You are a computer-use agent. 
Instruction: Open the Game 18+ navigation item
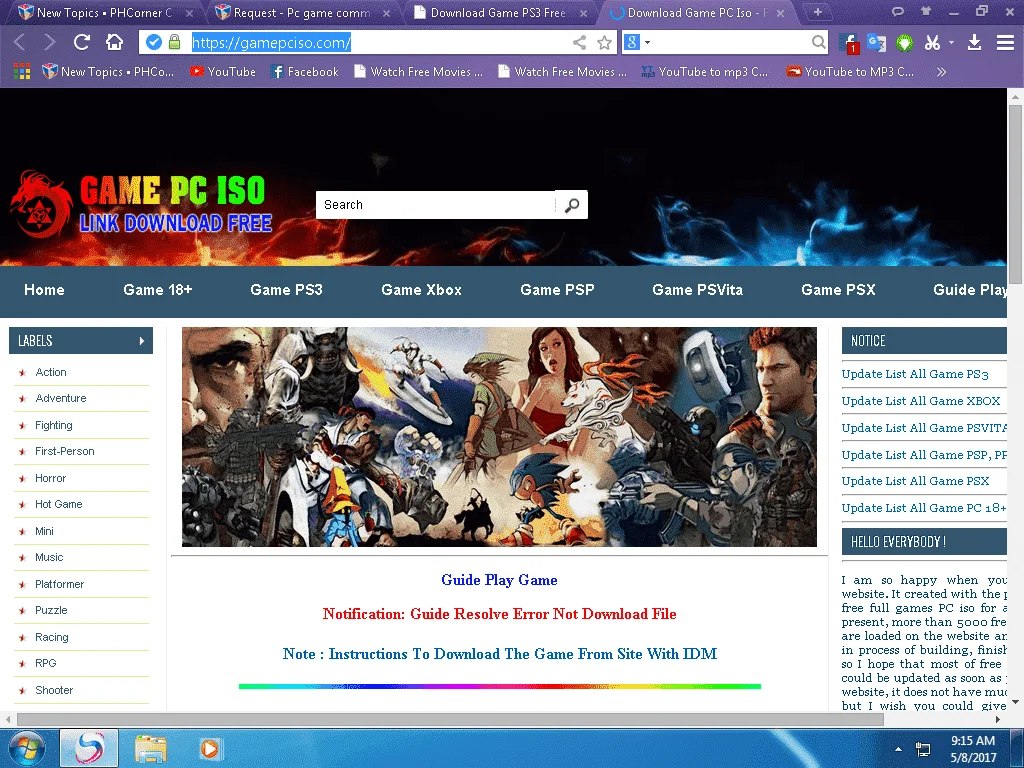pyautogui.click(x=157, y=289)
